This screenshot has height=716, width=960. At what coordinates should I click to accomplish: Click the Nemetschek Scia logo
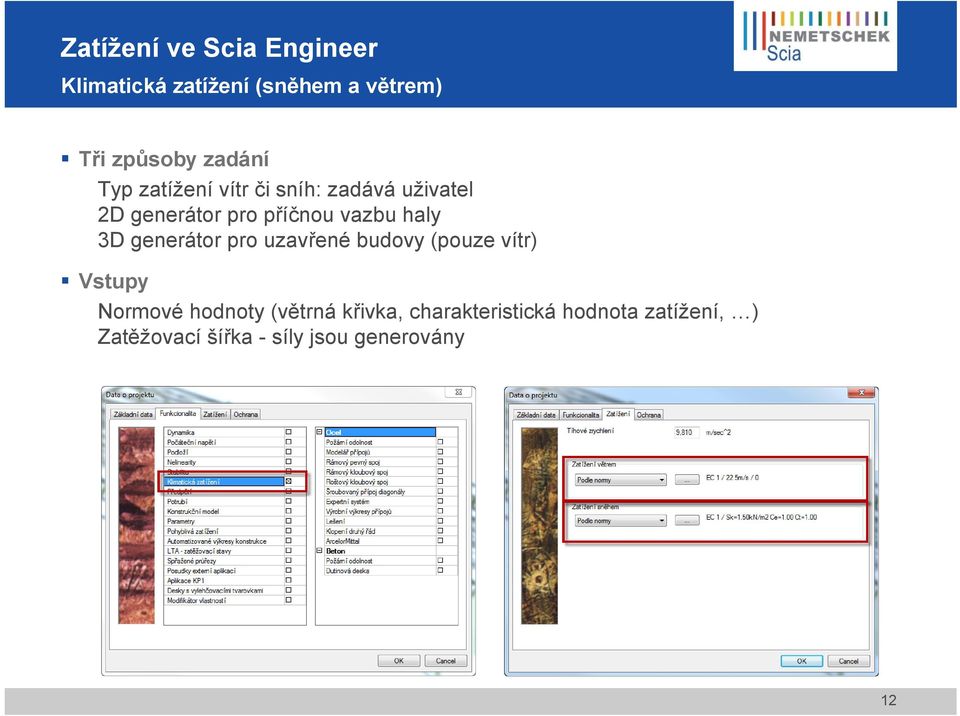pyautogui.click(x=816, y=36)
